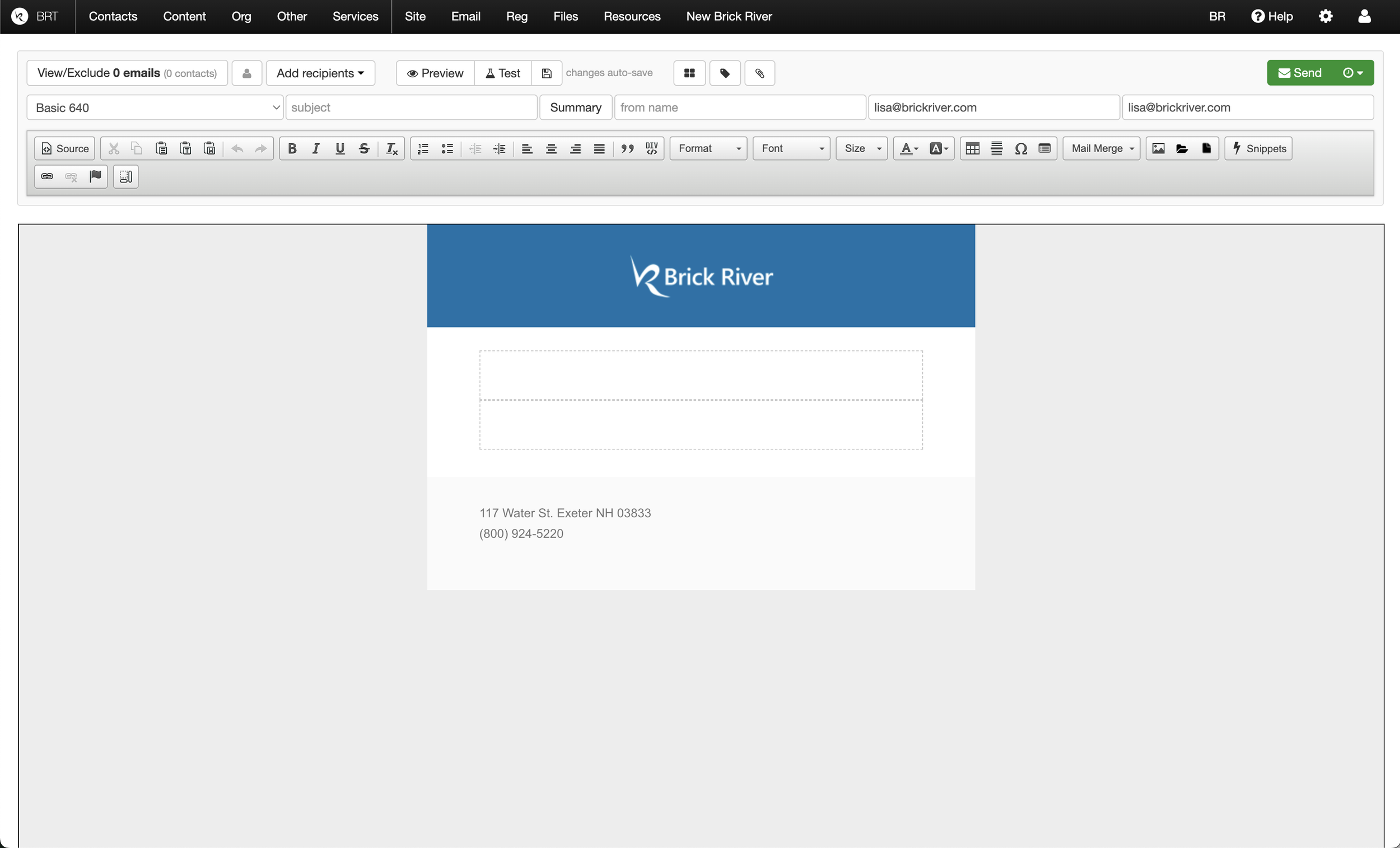Screen dimensions: 1400x848
Task: Insert an image using the picture icon
Action: (x=1158, y=148)
